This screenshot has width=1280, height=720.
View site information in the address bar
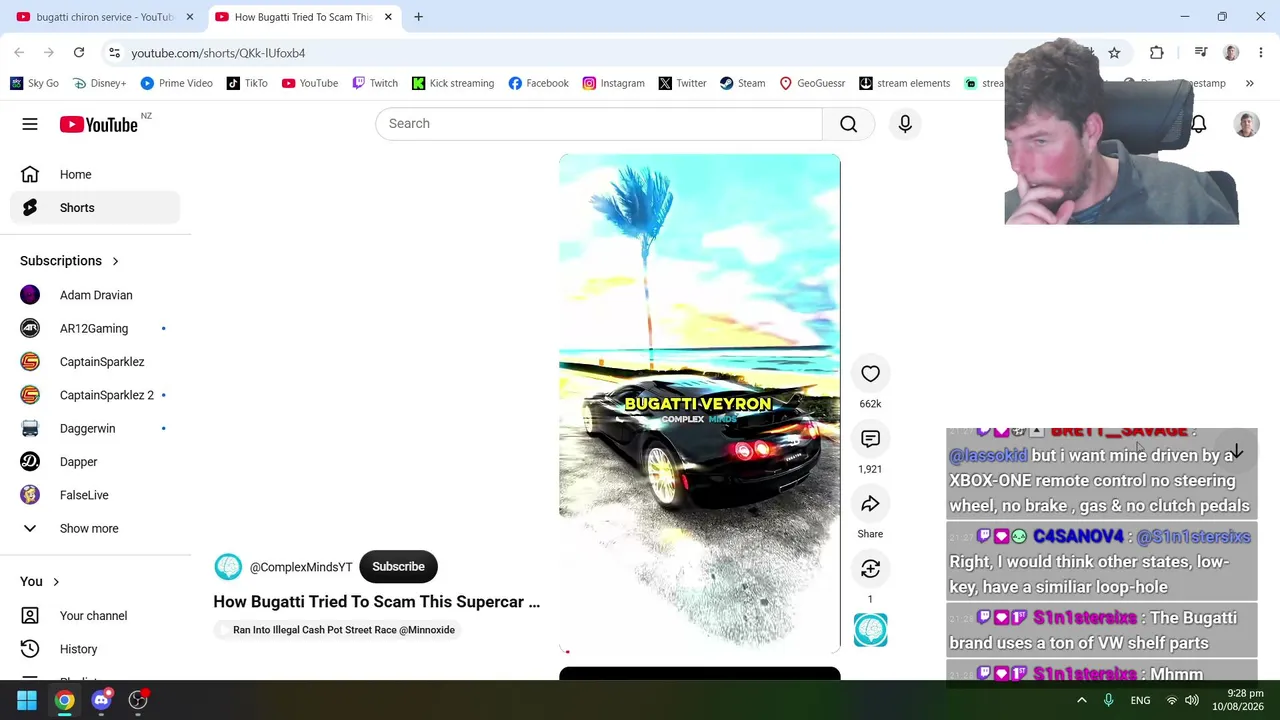coord(114,52)
